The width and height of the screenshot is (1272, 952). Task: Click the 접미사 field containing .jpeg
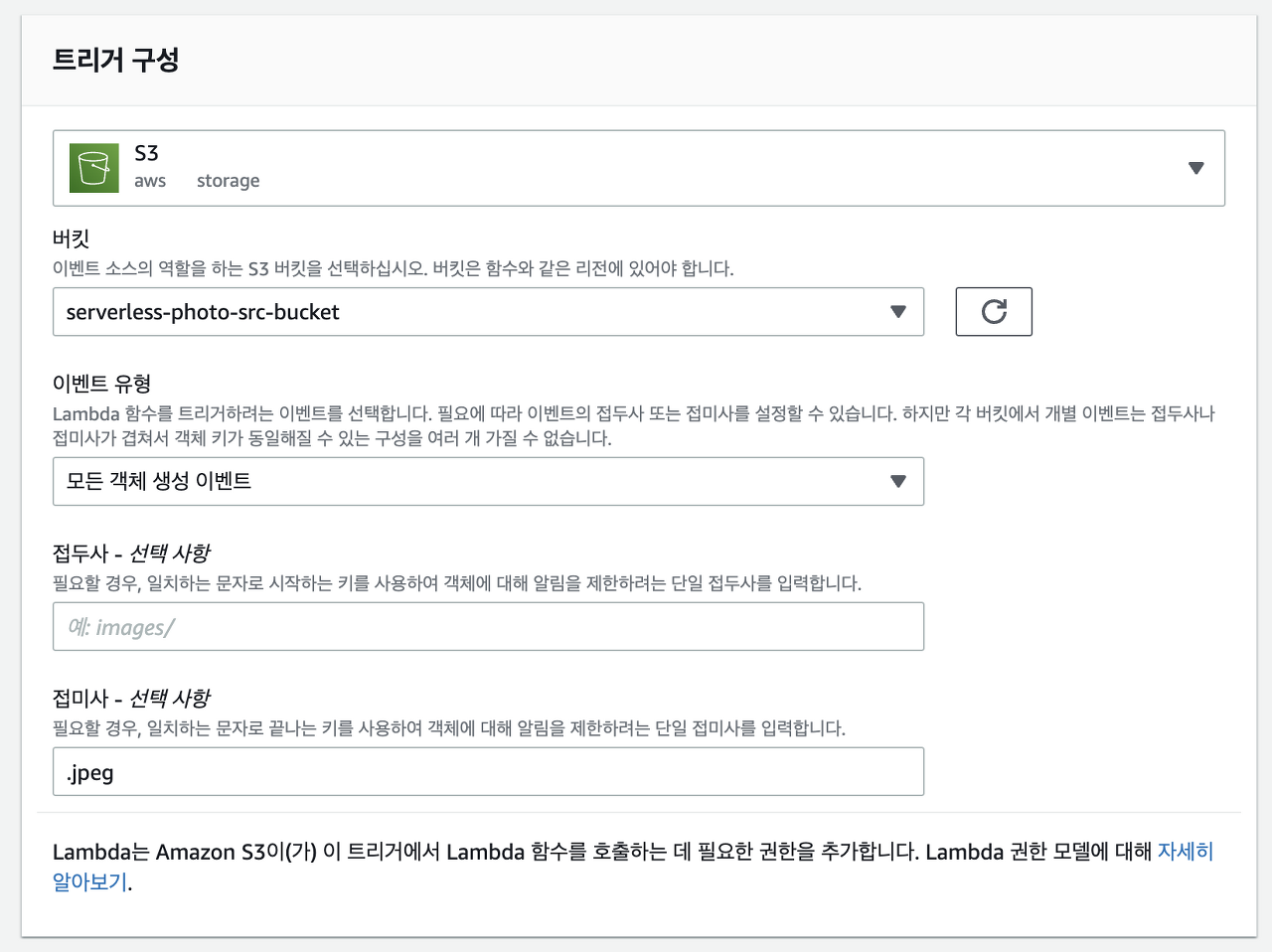click(488, 771)
